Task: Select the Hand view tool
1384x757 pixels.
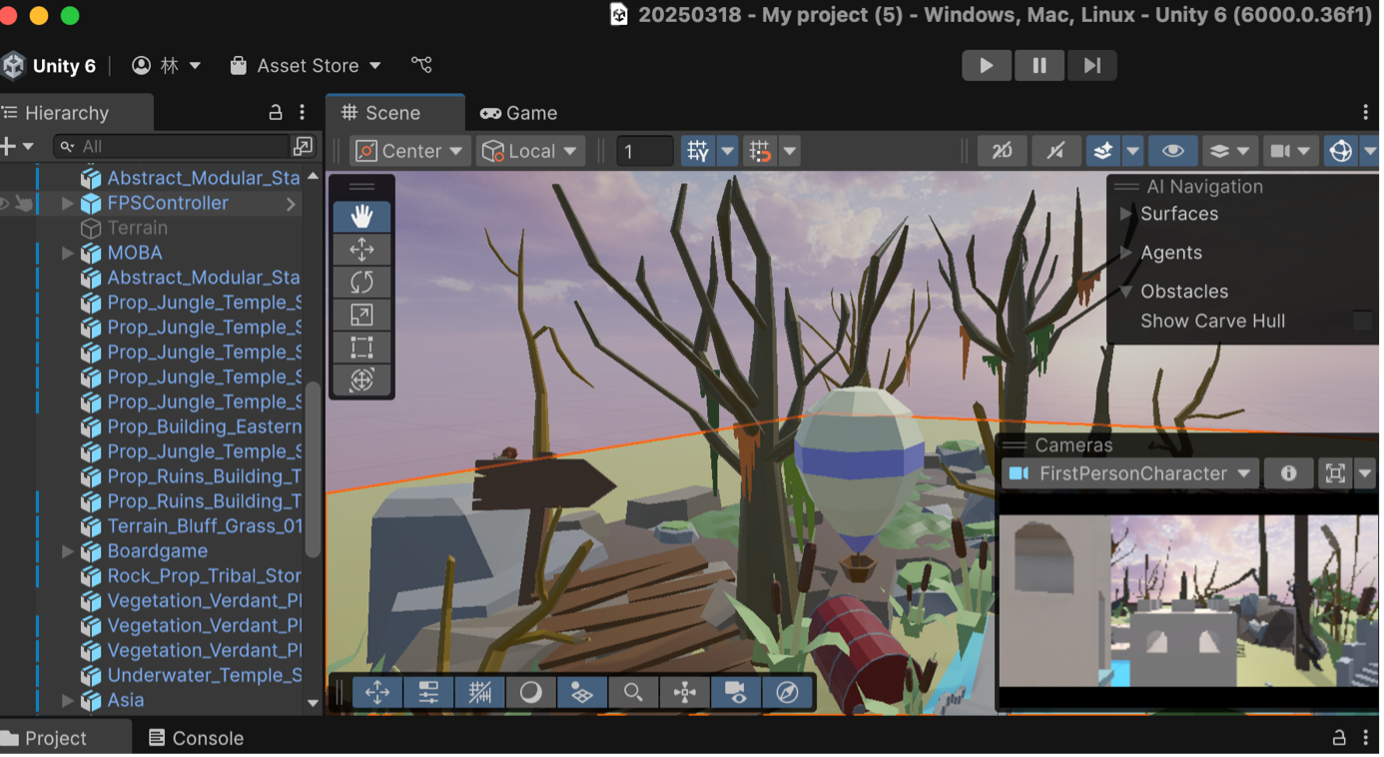Action: coord(362,217)
